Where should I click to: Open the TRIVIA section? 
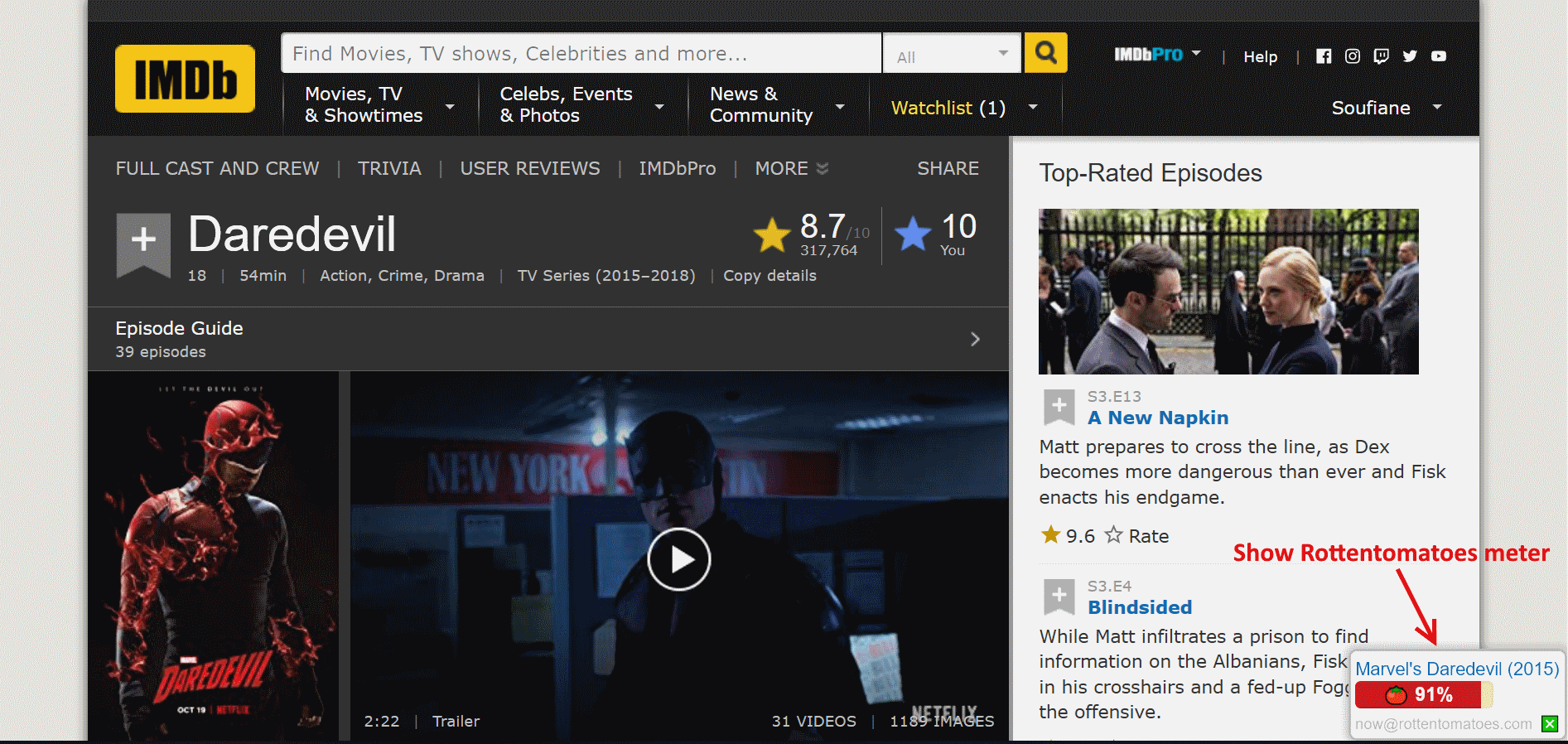tap(389, 168)
